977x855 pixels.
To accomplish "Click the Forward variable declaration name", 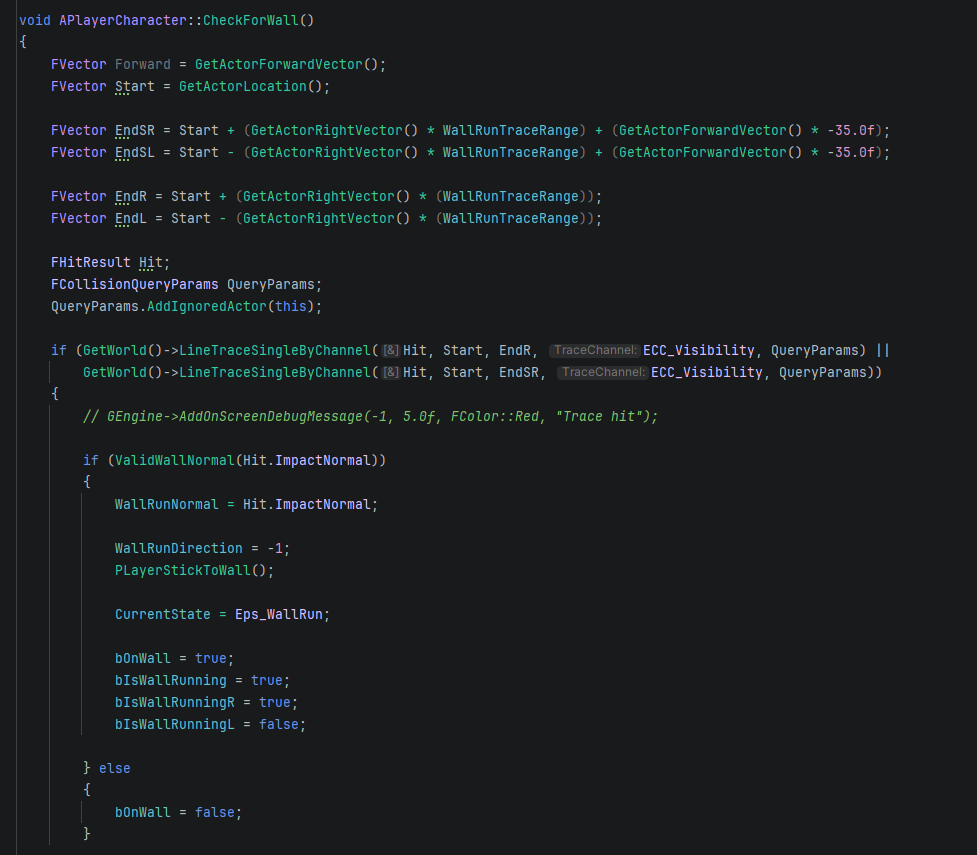I will 143,64.
